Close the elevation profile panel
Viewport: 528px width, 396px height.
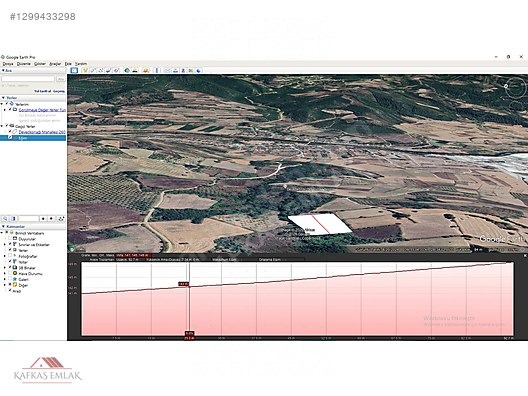point(525,256)
